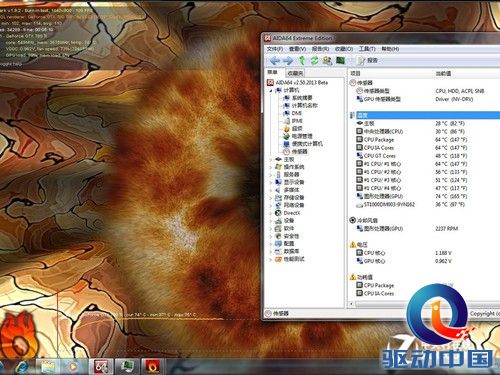Switch to the 收藏夹 favorites tab

(x=295, y=73)
